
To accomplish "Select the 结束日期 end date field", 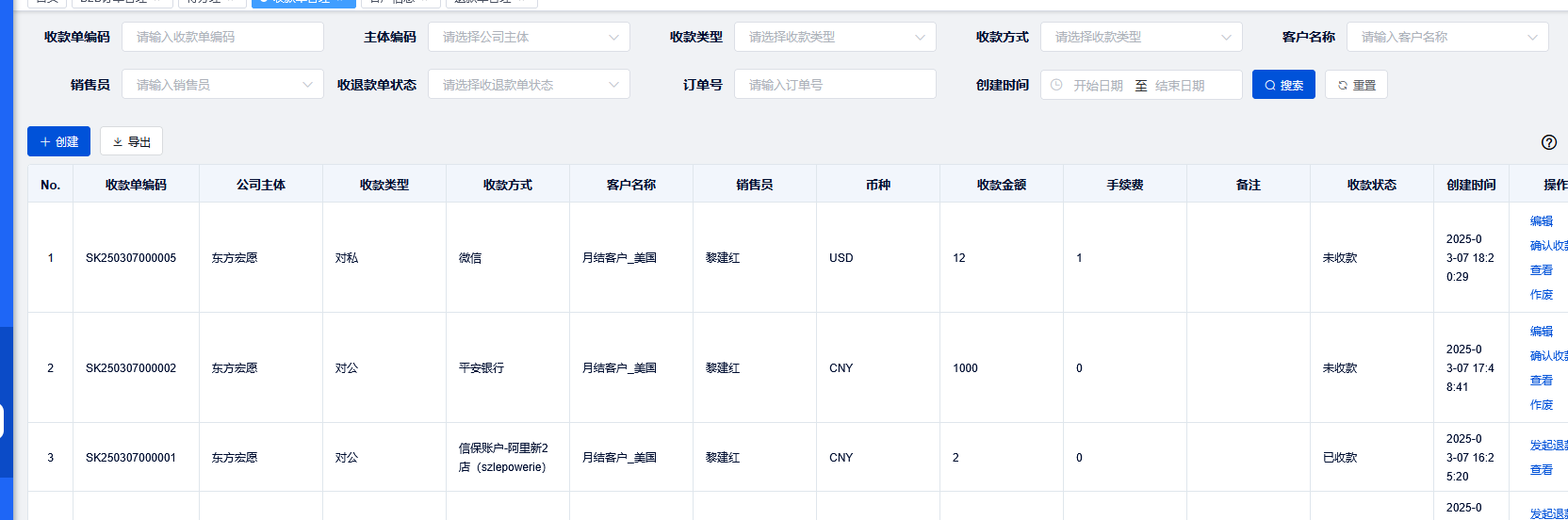I will tap(1180, 86).
